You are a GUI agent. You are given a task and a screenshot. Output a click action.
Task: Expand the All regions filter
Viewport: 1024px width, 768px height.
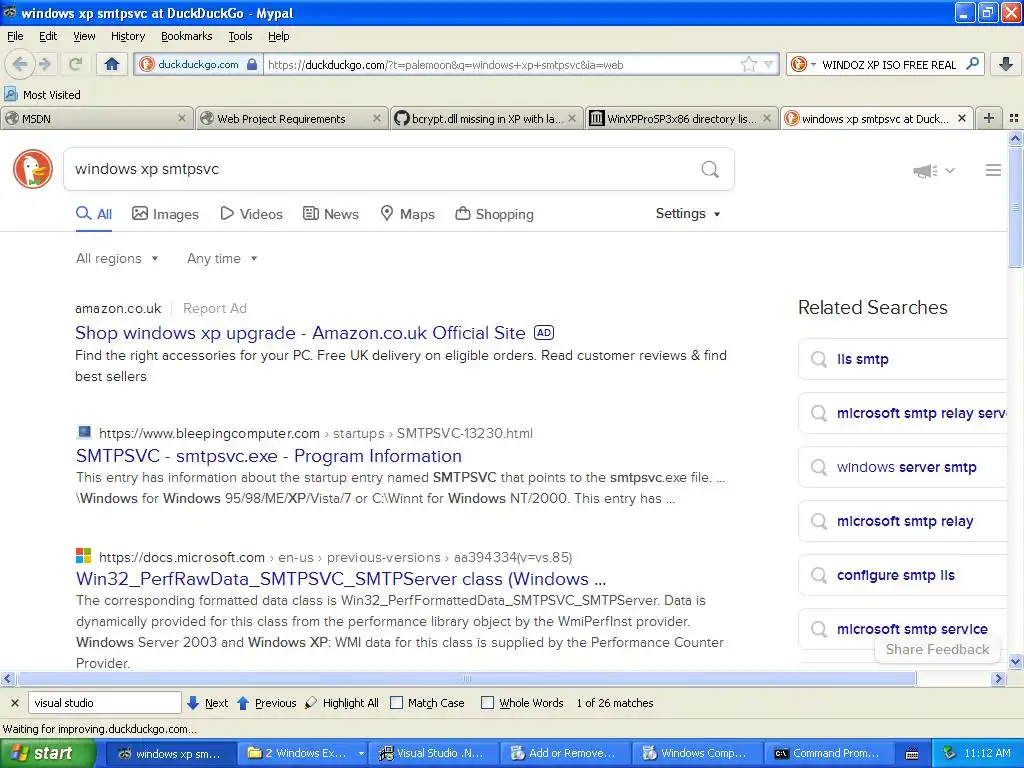point(117,259)
